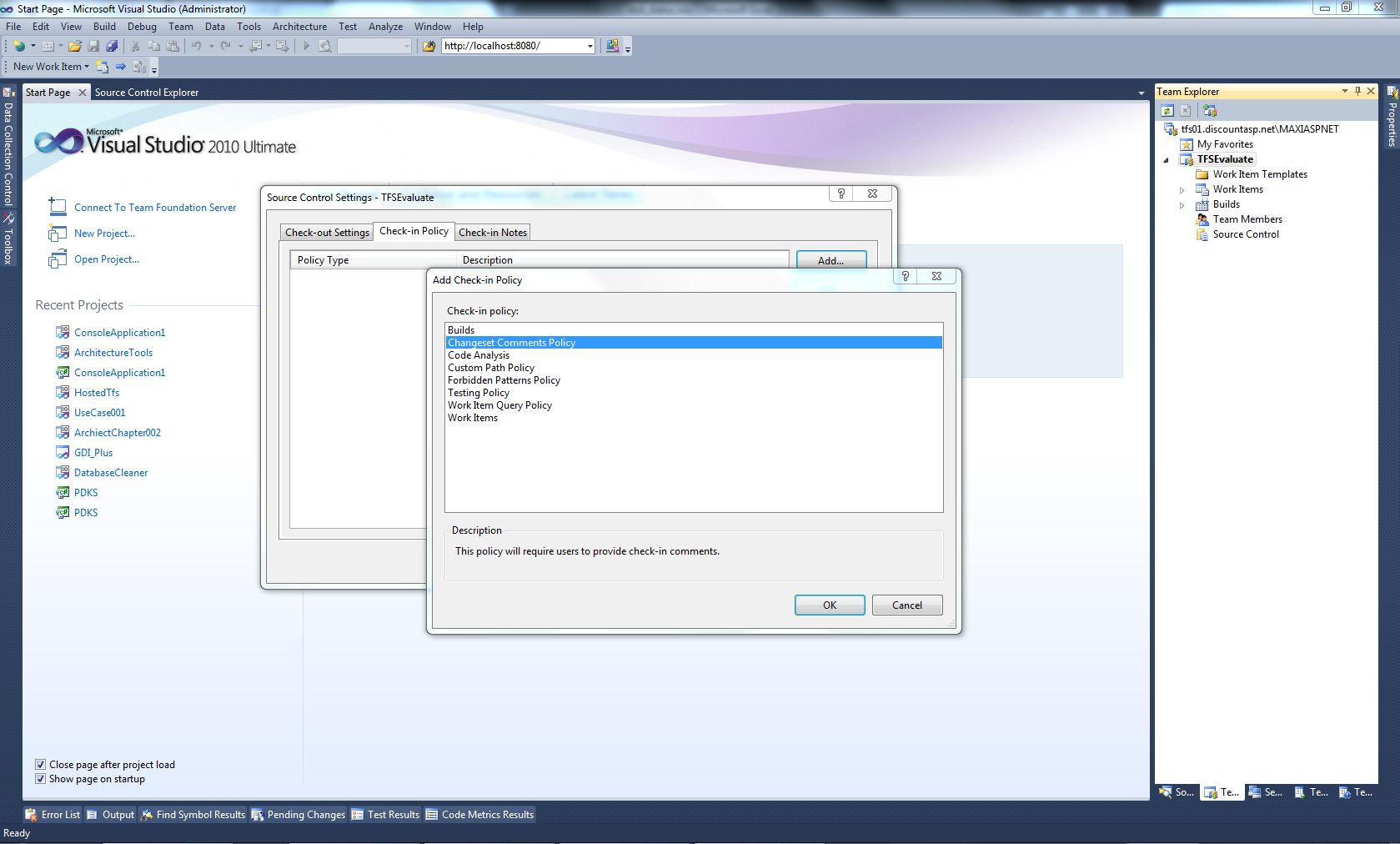
Task: Click the New Project... link
Action: pyautogui.click(x=104, y=234)
